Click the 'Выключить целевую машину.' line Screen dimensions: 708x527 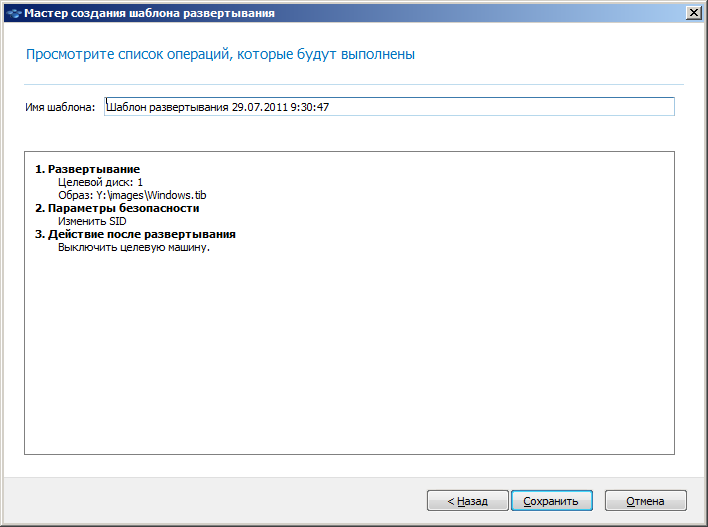[134, 247]
